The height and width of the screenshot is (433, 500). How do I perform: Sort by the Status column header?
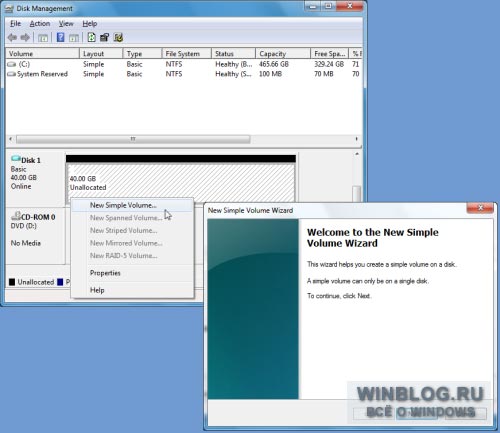tap(233, 54)
